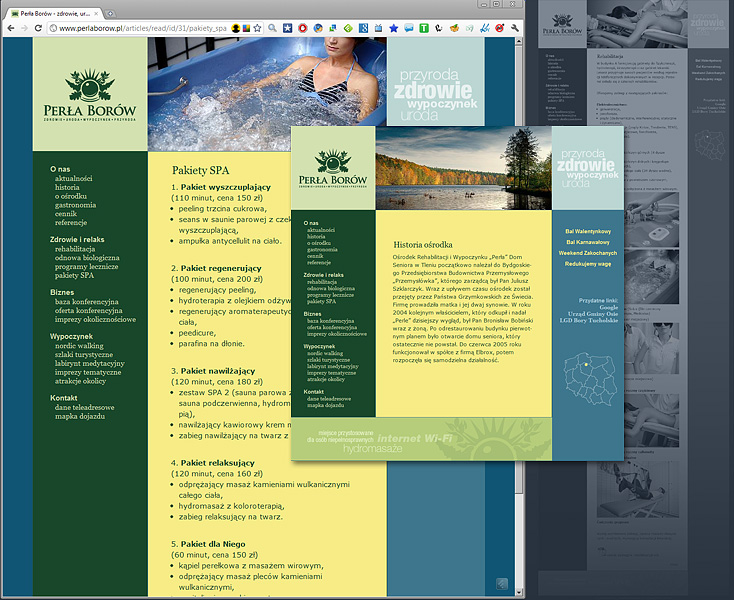Click the white star on blue square extension

[x=287, y=28]
